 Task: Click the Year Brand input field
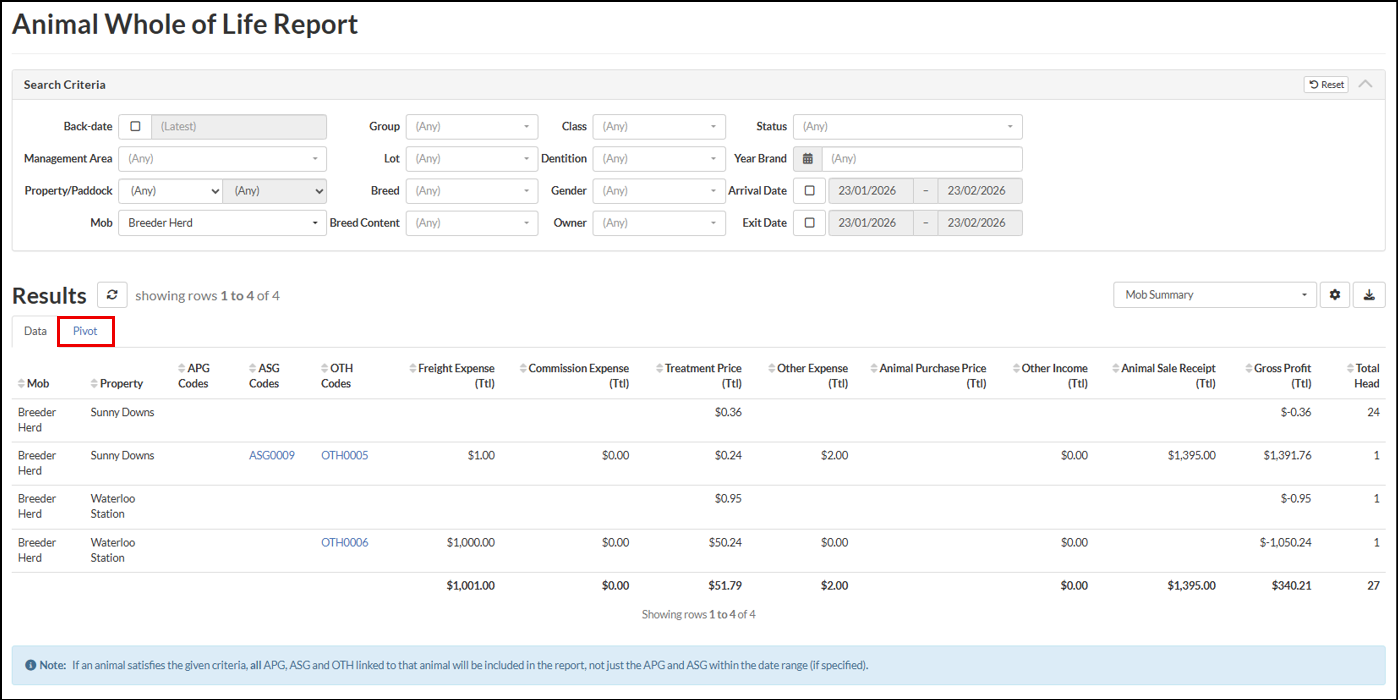coord(921,159)
